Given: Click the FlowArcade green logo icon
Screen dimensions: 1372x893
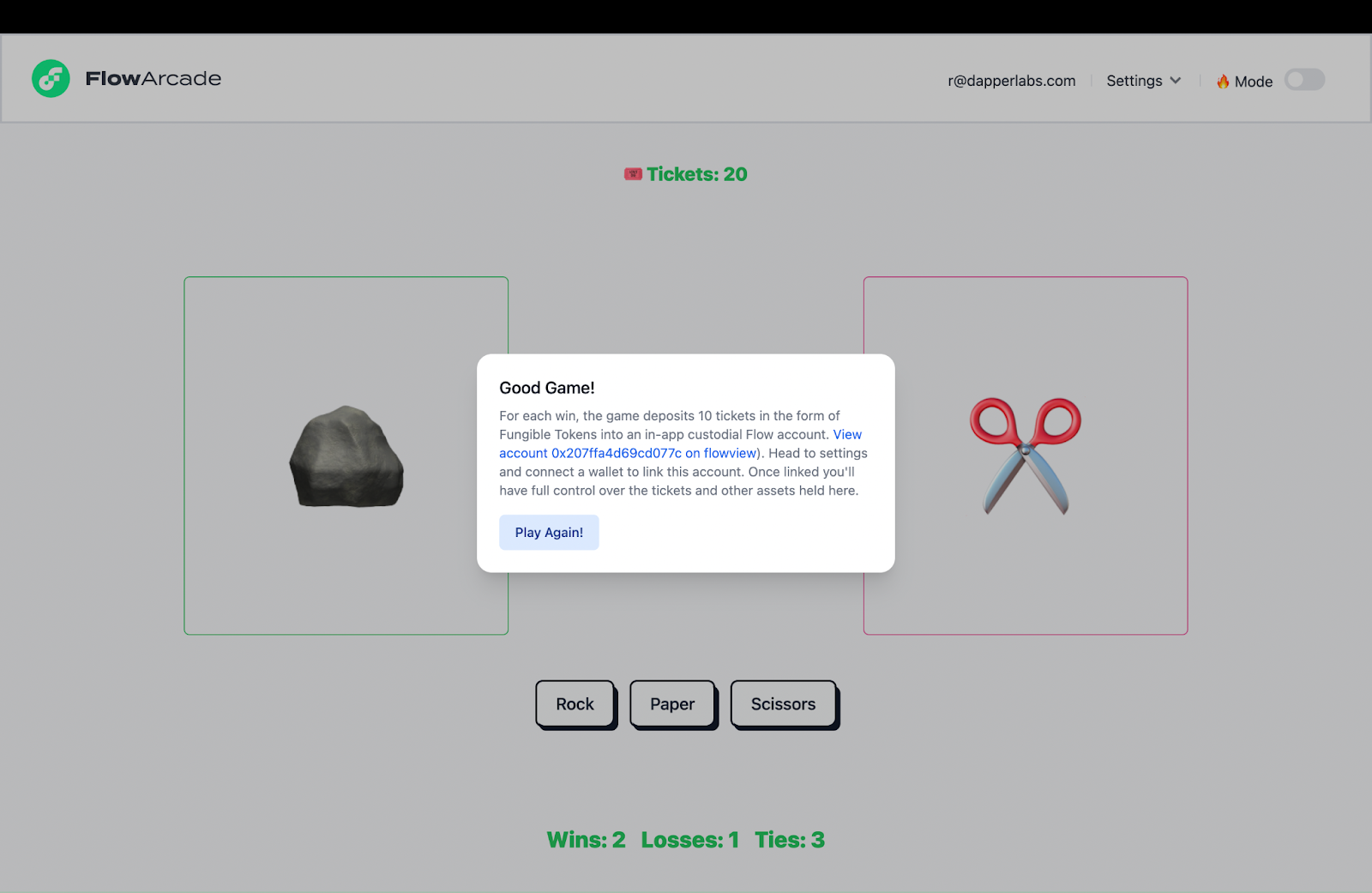Looking at the screenshot, I should click(x=51, y=78).
